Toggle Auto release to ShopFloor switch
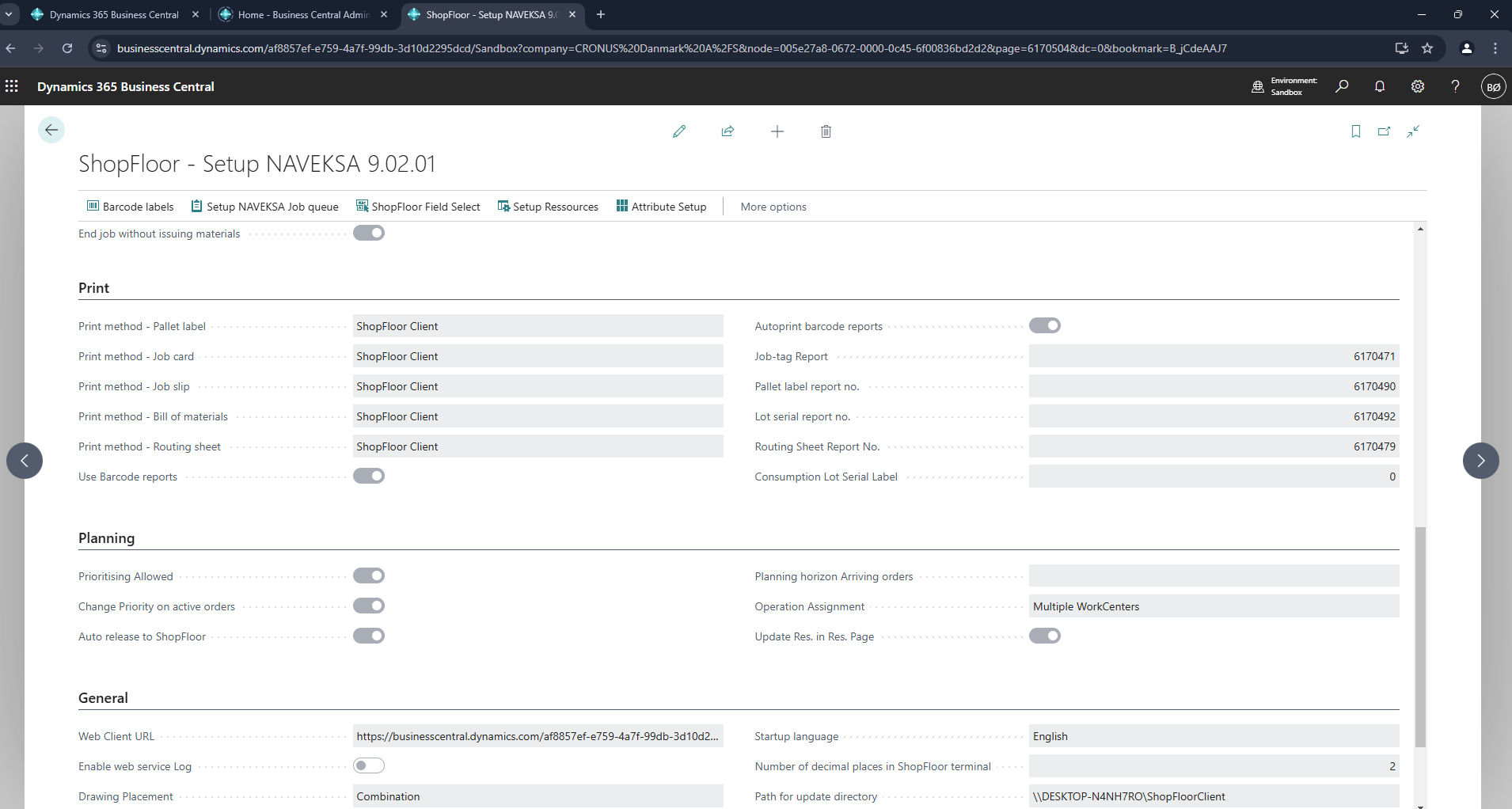The width and height of the screenshot is (1512, 809). [369, 636]
